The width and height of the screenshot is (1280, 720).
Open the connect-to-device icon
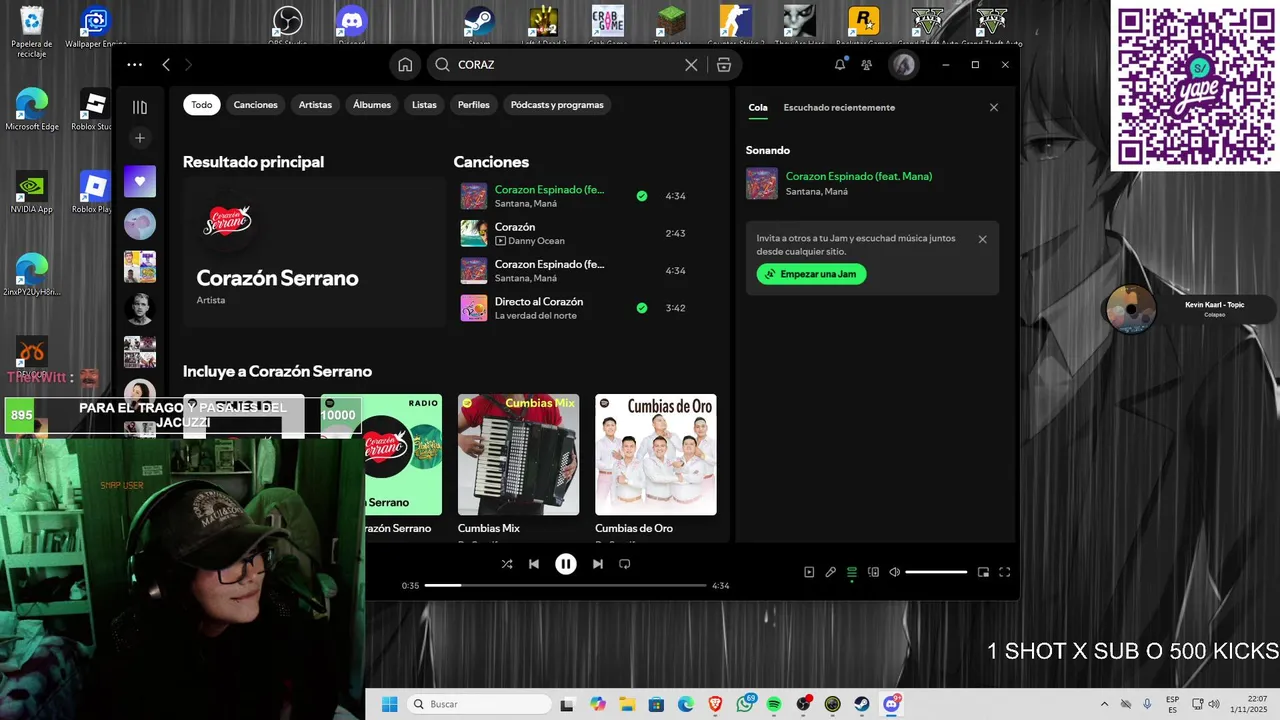pos(873,572)
